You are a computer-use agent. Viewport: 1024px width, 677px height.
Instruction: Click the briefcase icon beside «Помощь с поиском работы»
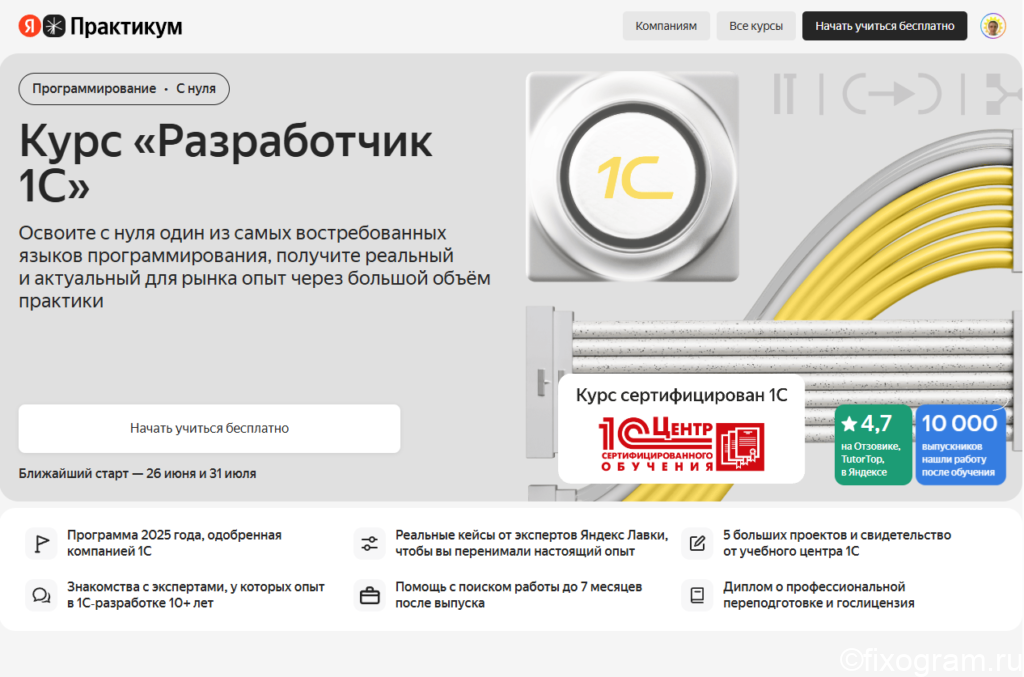pyautogui.click(x=370, y=595)
